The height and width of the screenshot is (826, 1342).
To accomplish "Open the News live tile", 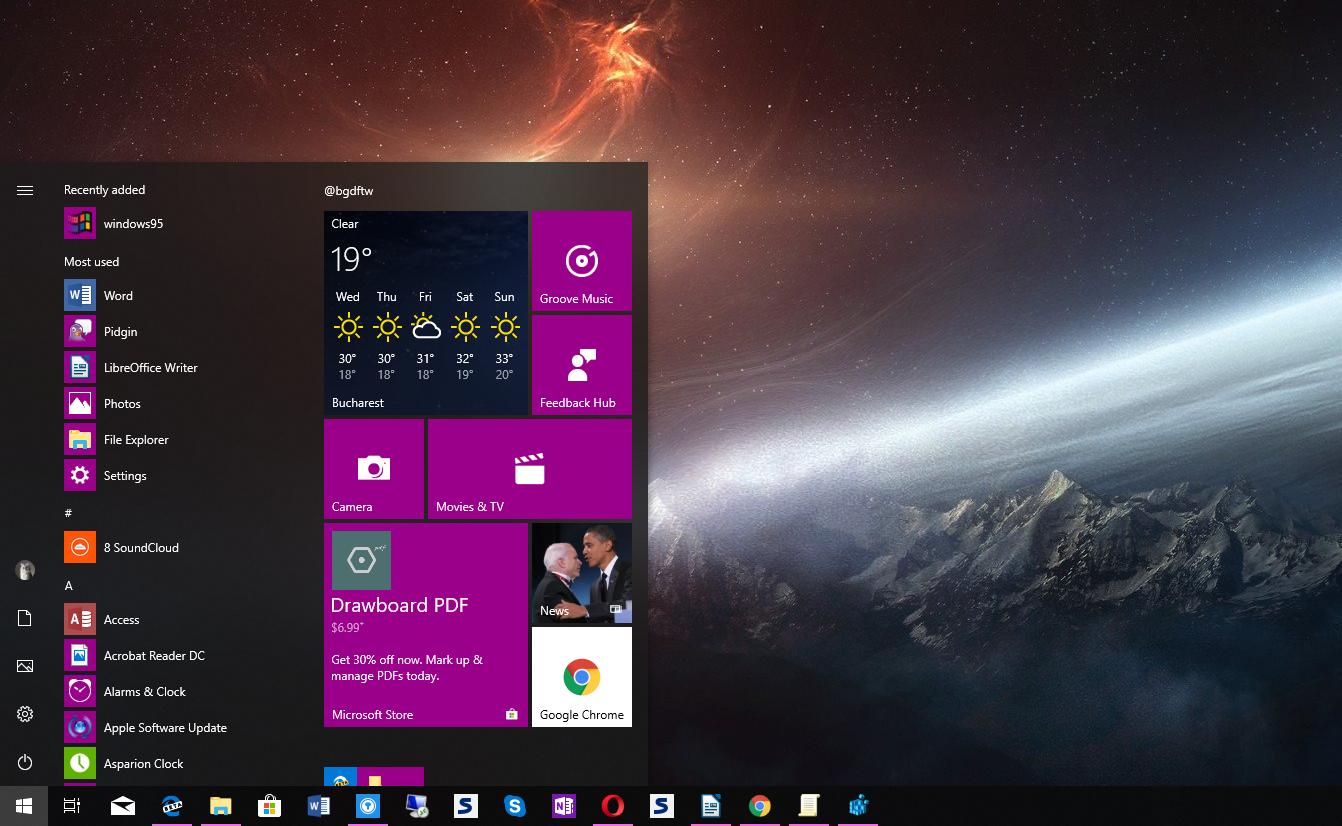I will (x=582, y=573).
